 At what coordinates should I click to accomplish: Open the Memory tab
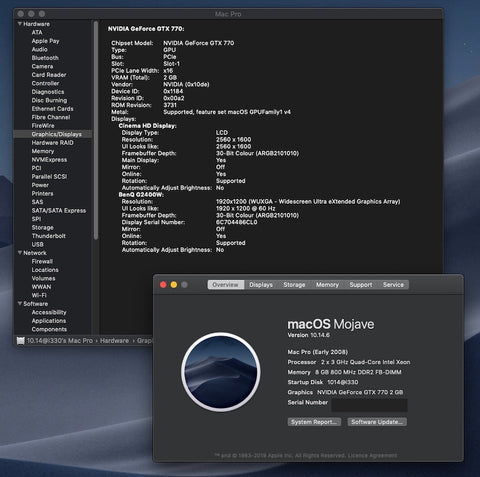(327, 285)
